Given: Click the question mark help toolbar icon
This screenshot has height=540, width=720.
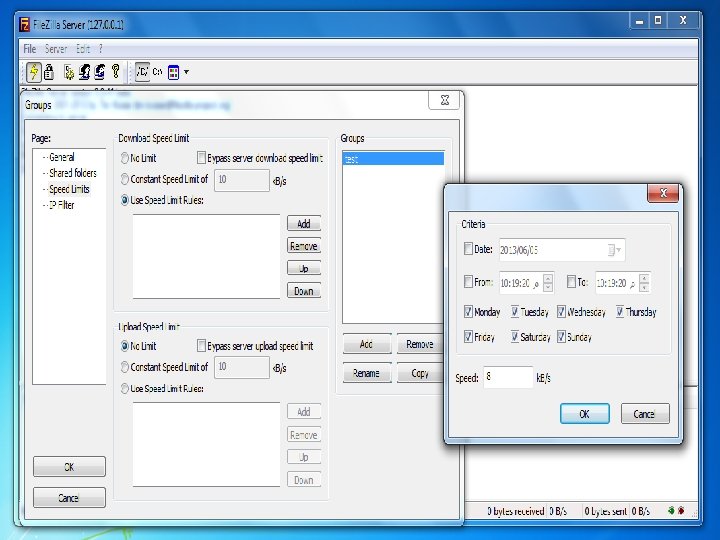Looking at the screenshot, I should (116, 72).
